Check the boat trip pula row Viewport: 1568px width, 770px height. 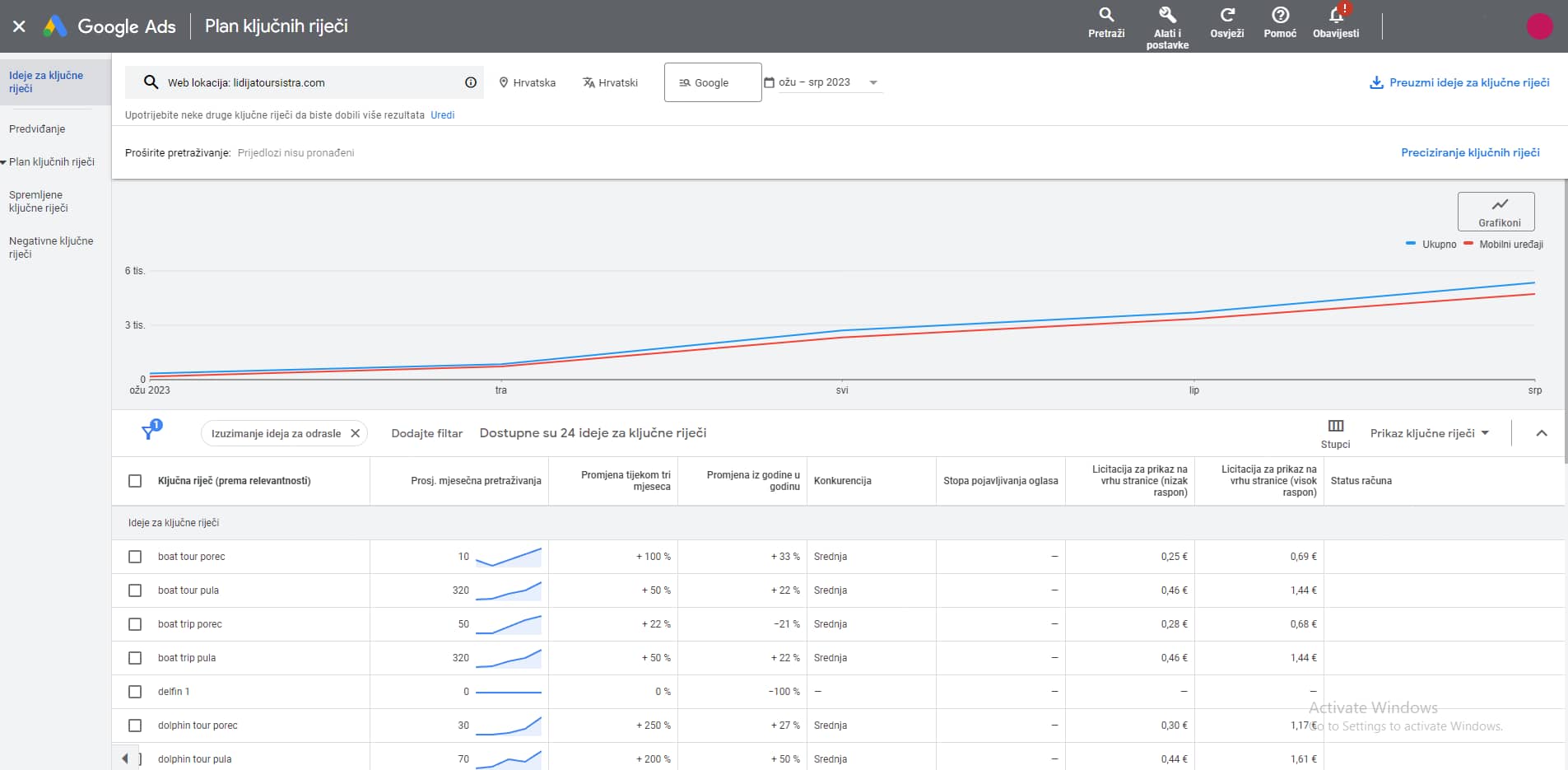coord(135,658)
